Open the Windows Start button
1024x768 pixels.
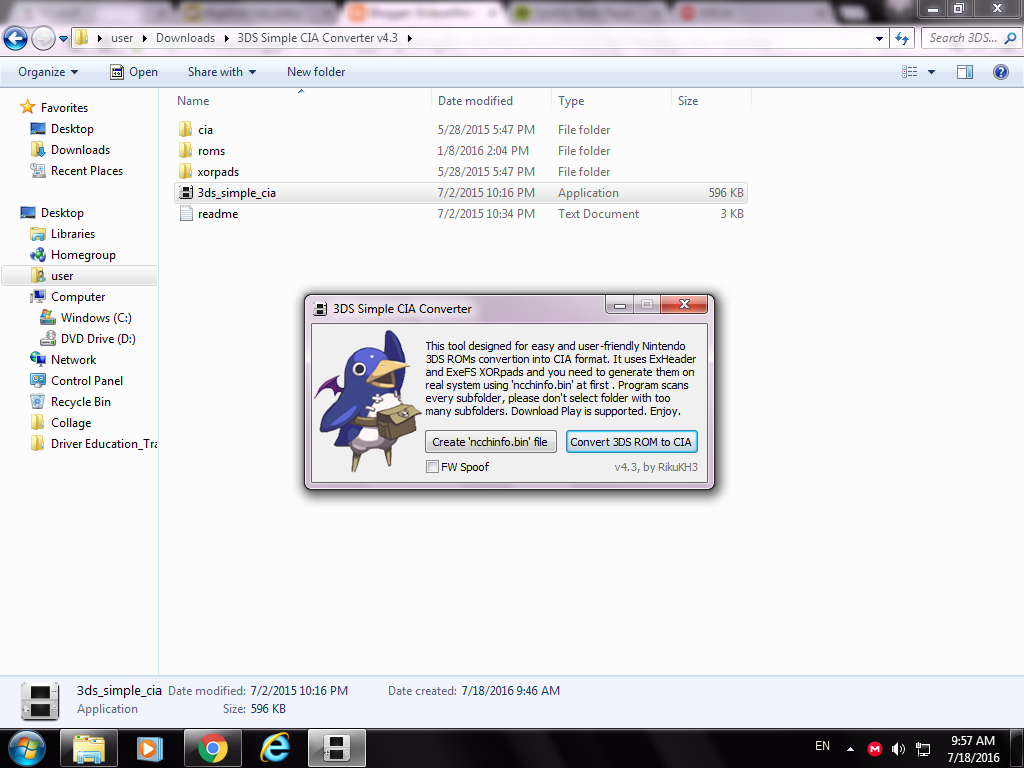coord(27,748)
